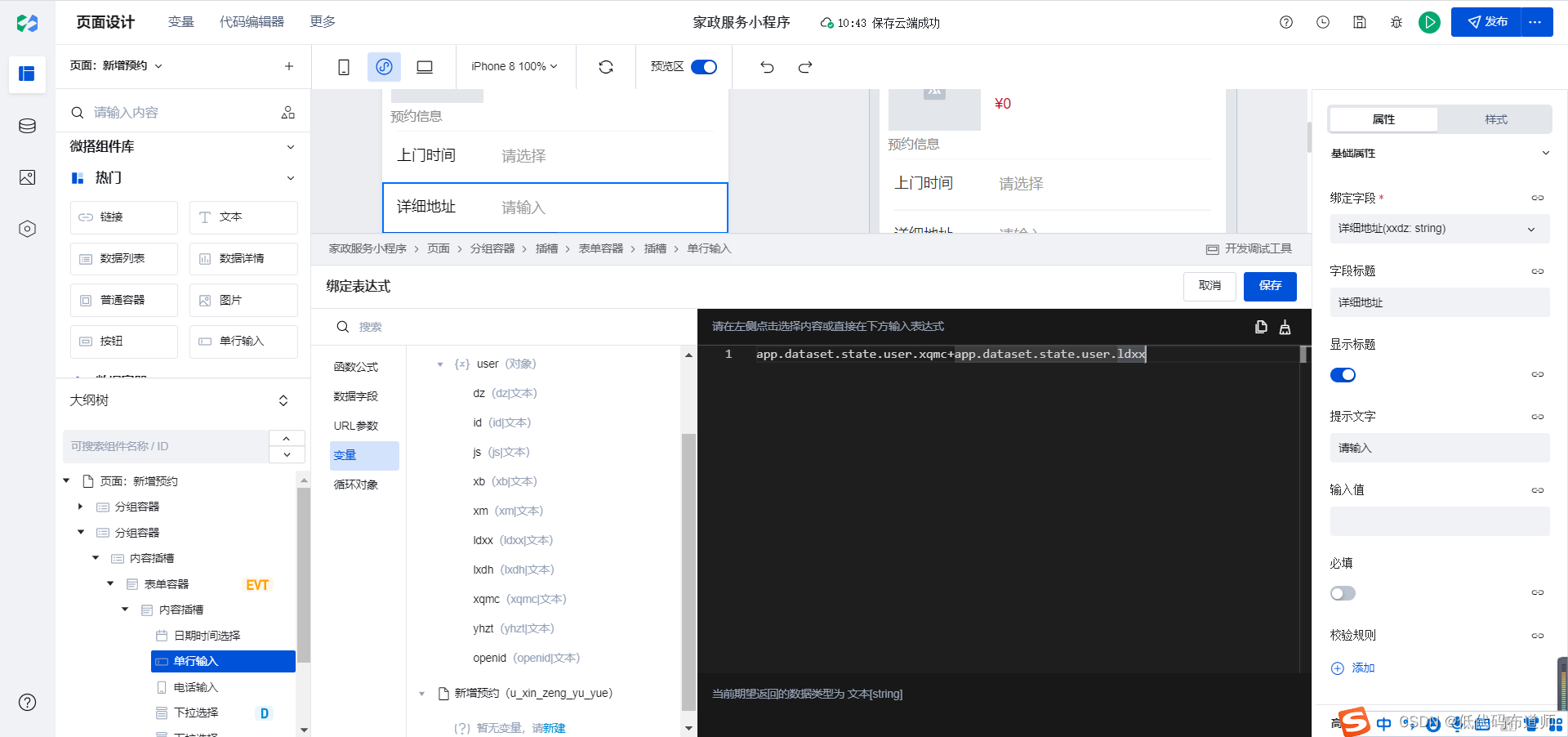Click the redo arrow icon

[x=805, y=67]
